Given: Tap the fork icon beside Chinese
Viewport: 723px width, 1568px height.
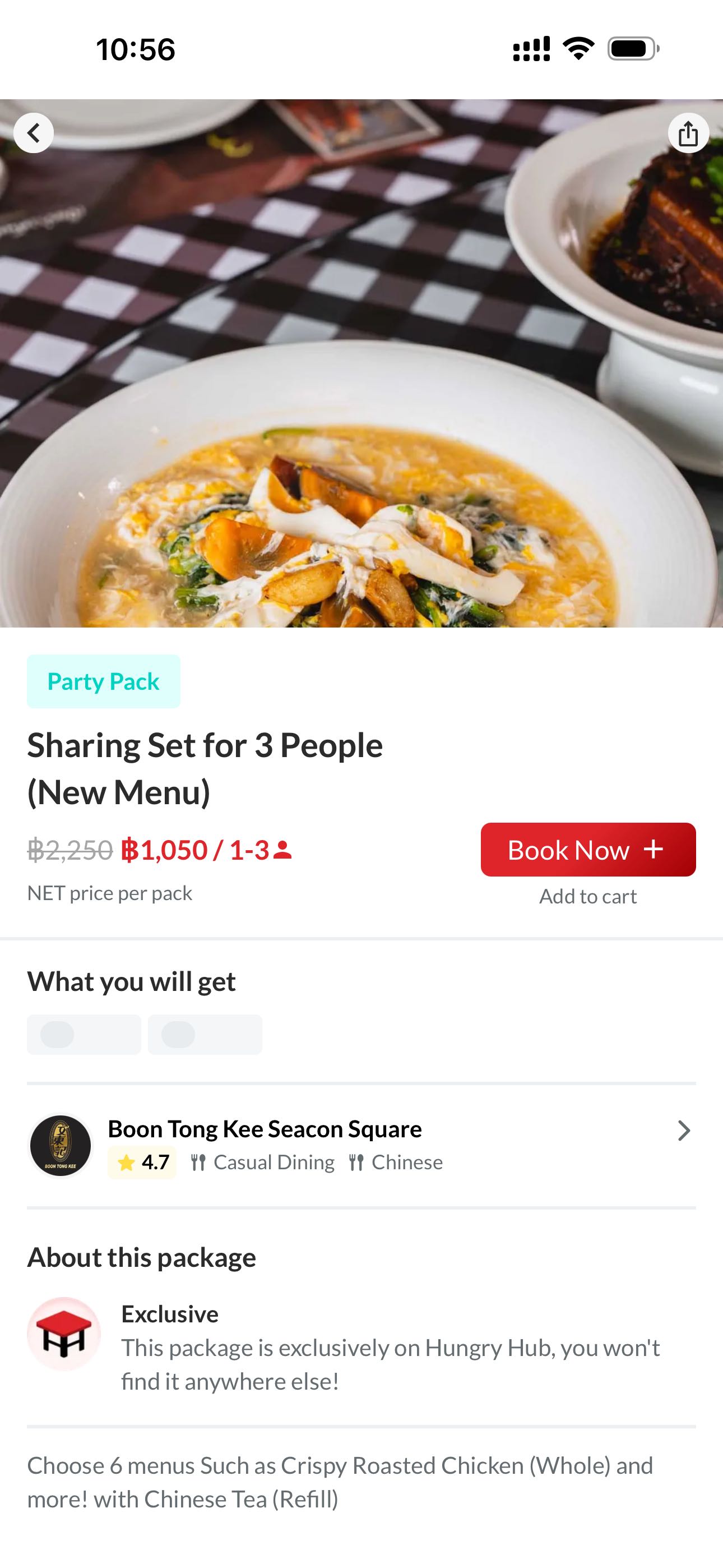Looking at the screenshot, I should click(x=356, y=1163).
